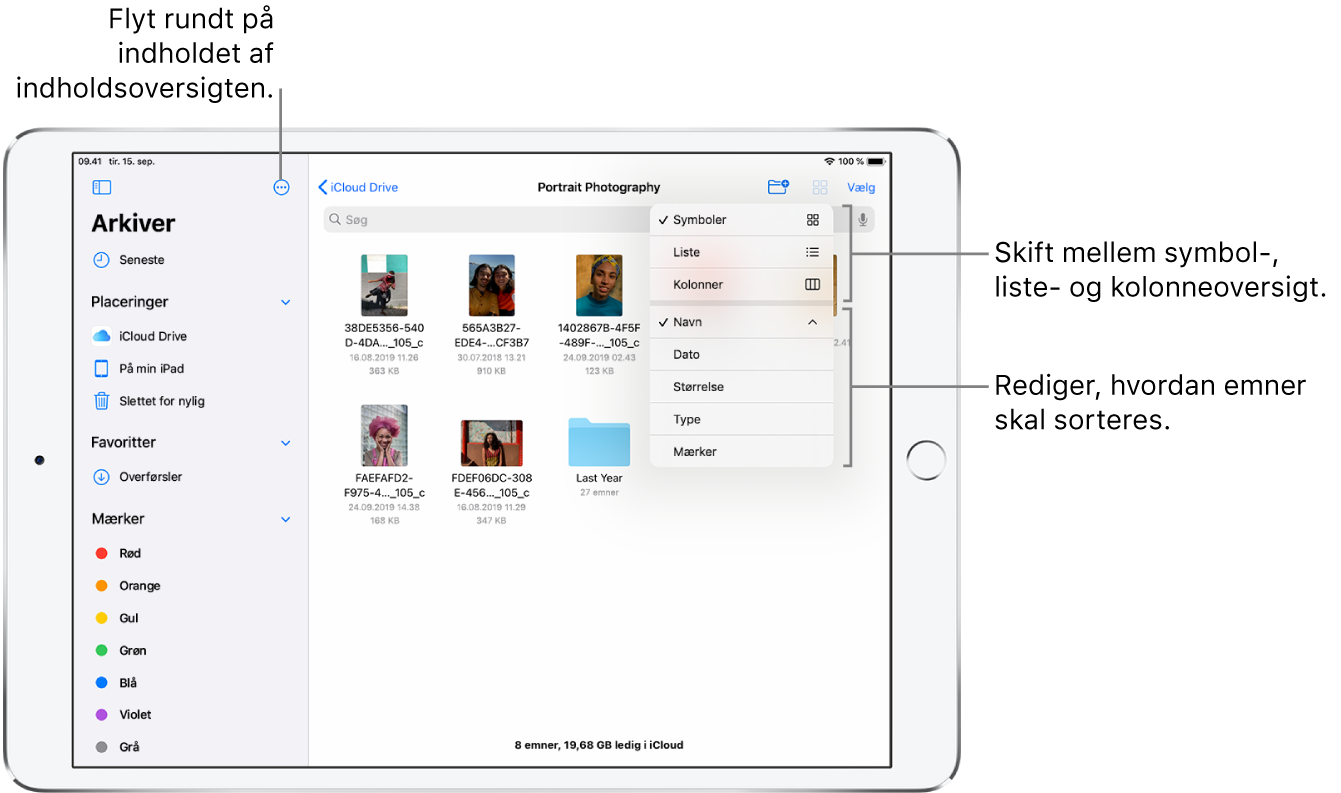Screen dimensions: 1341x793
Task: Click the På min iPad device icon
Action: tap(101, 368)
